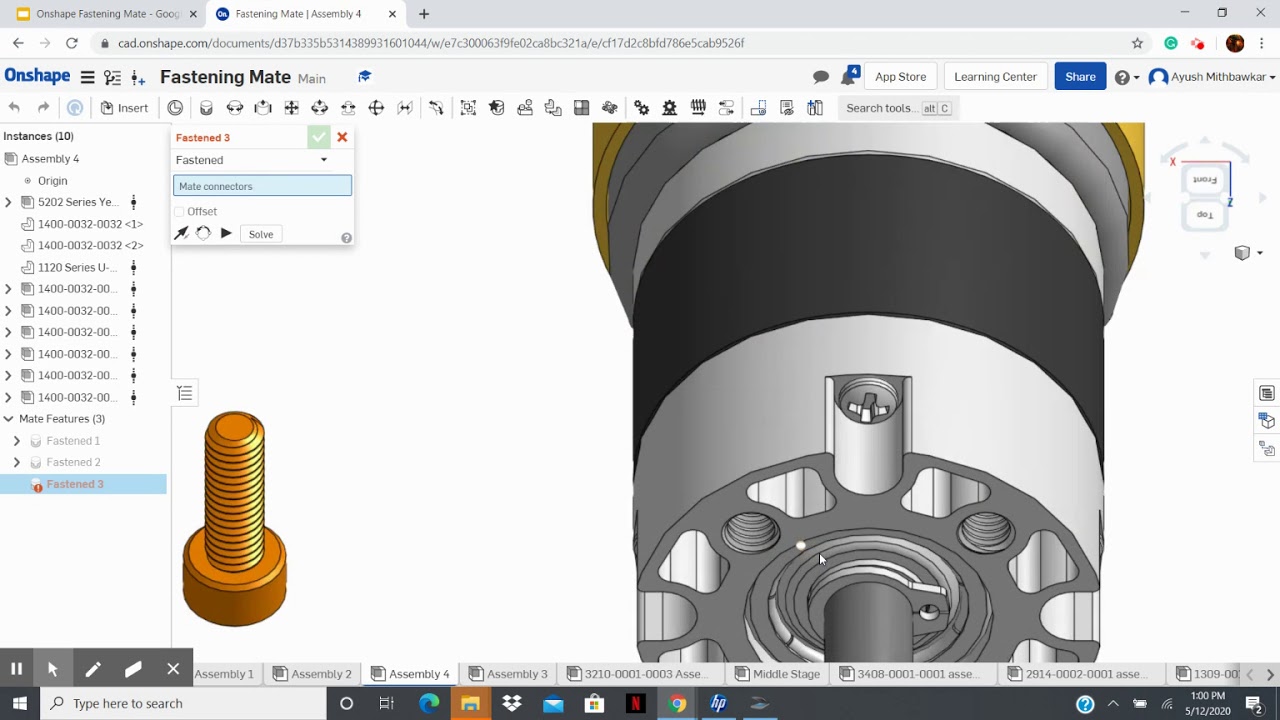Open the top panel icon on right edge
This screenshot has height=720, width=1280.
1267,393
